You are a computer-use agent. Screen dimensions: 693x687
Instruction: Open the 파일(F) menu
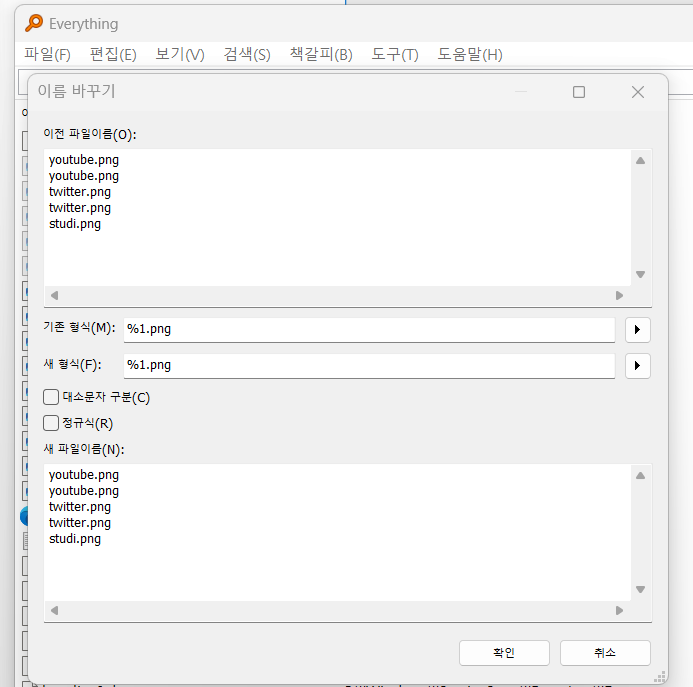coord(47,54)
